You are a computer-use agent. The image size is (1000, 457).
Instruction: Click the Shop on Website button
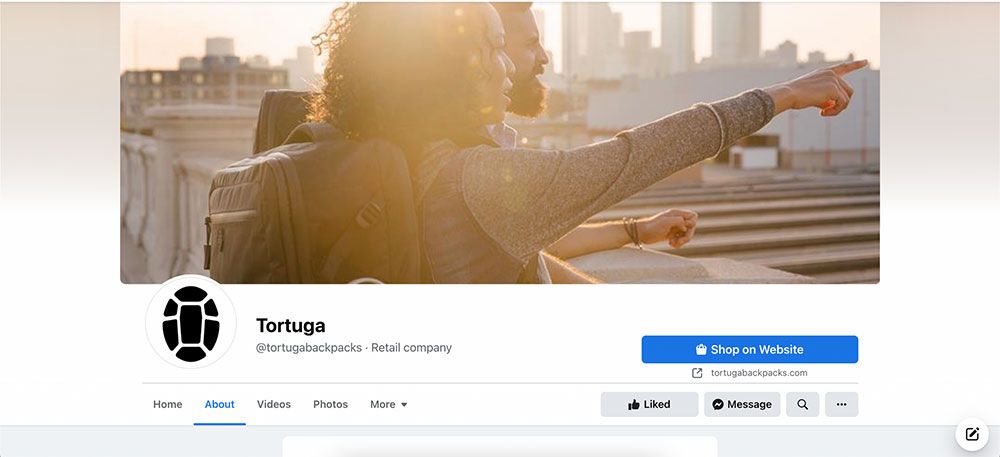click(749, 349)
